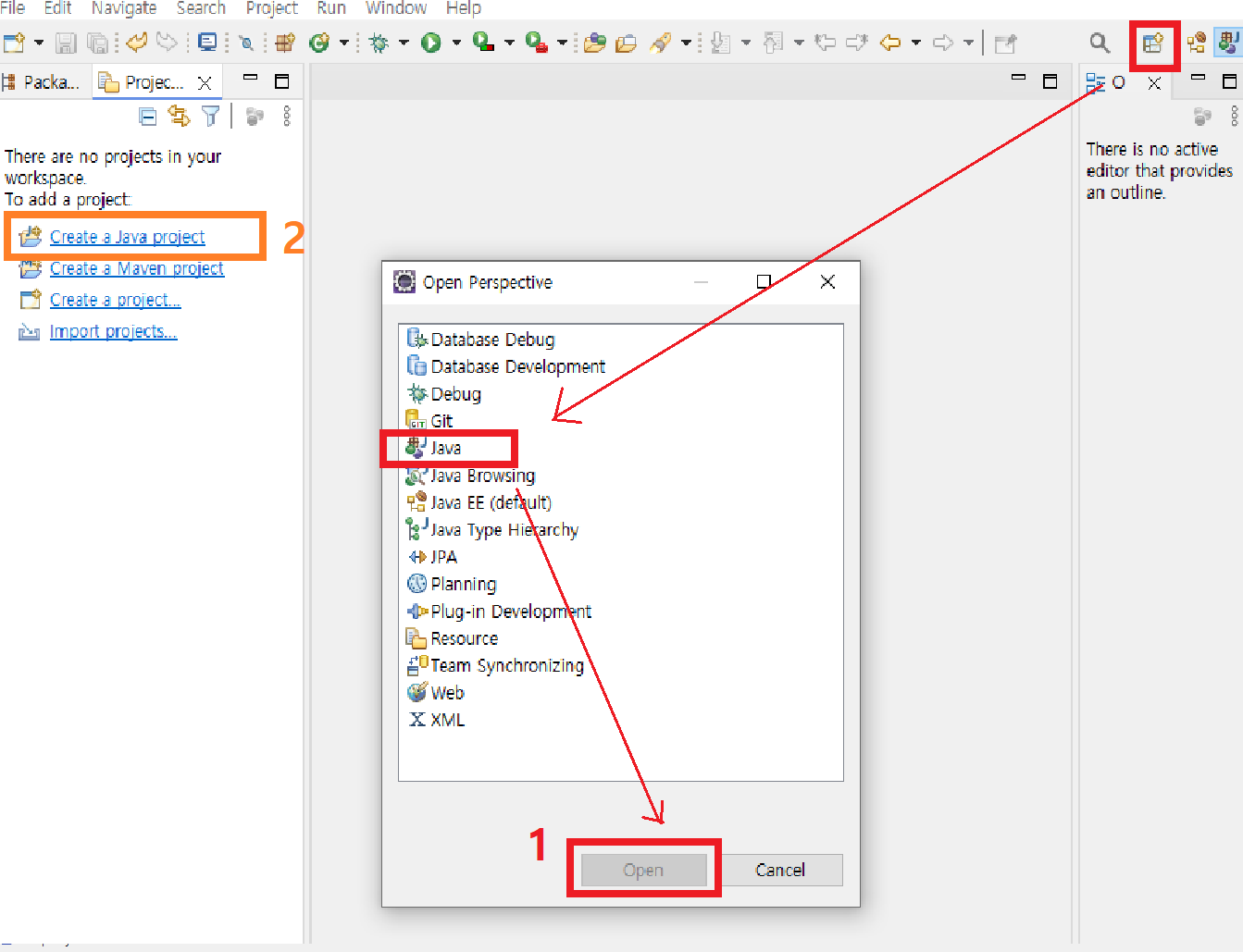
Task: Click the Open Task folder icon
Action: click(627, 43)
